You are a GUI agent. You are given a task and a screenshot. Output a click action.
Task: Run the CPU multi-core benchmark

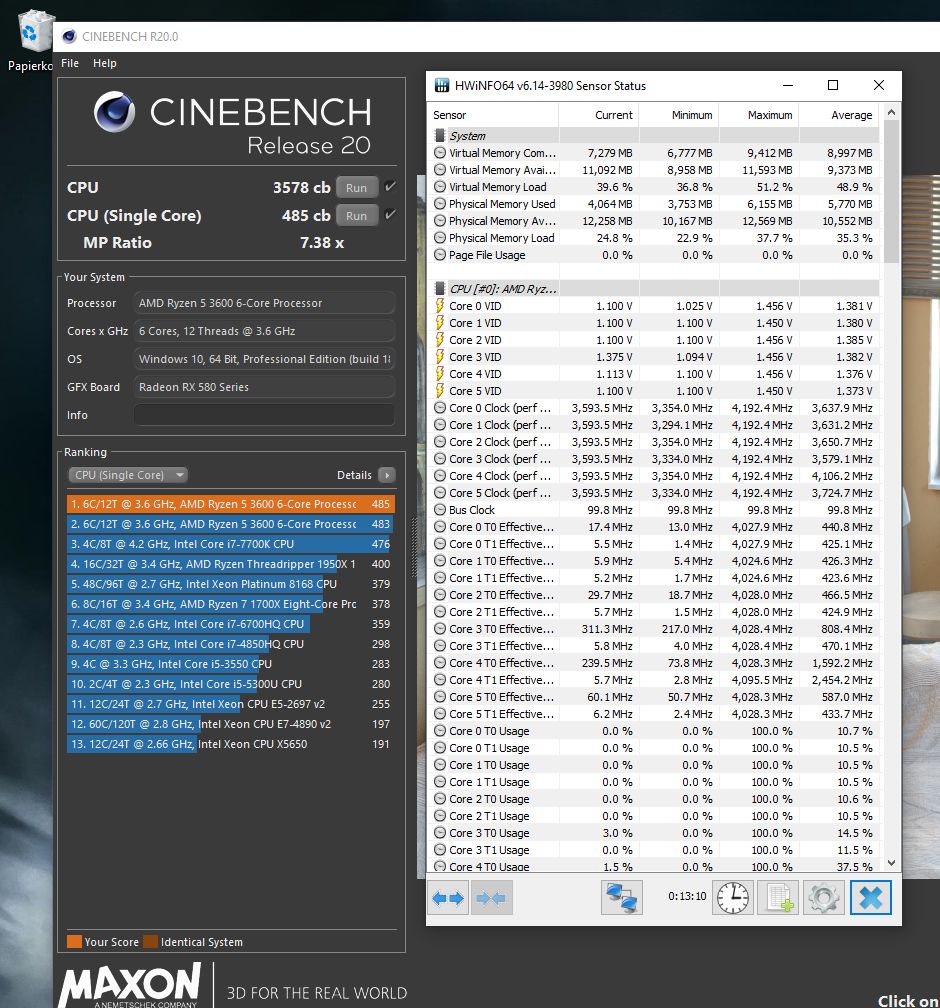click(x=357, y=188)
